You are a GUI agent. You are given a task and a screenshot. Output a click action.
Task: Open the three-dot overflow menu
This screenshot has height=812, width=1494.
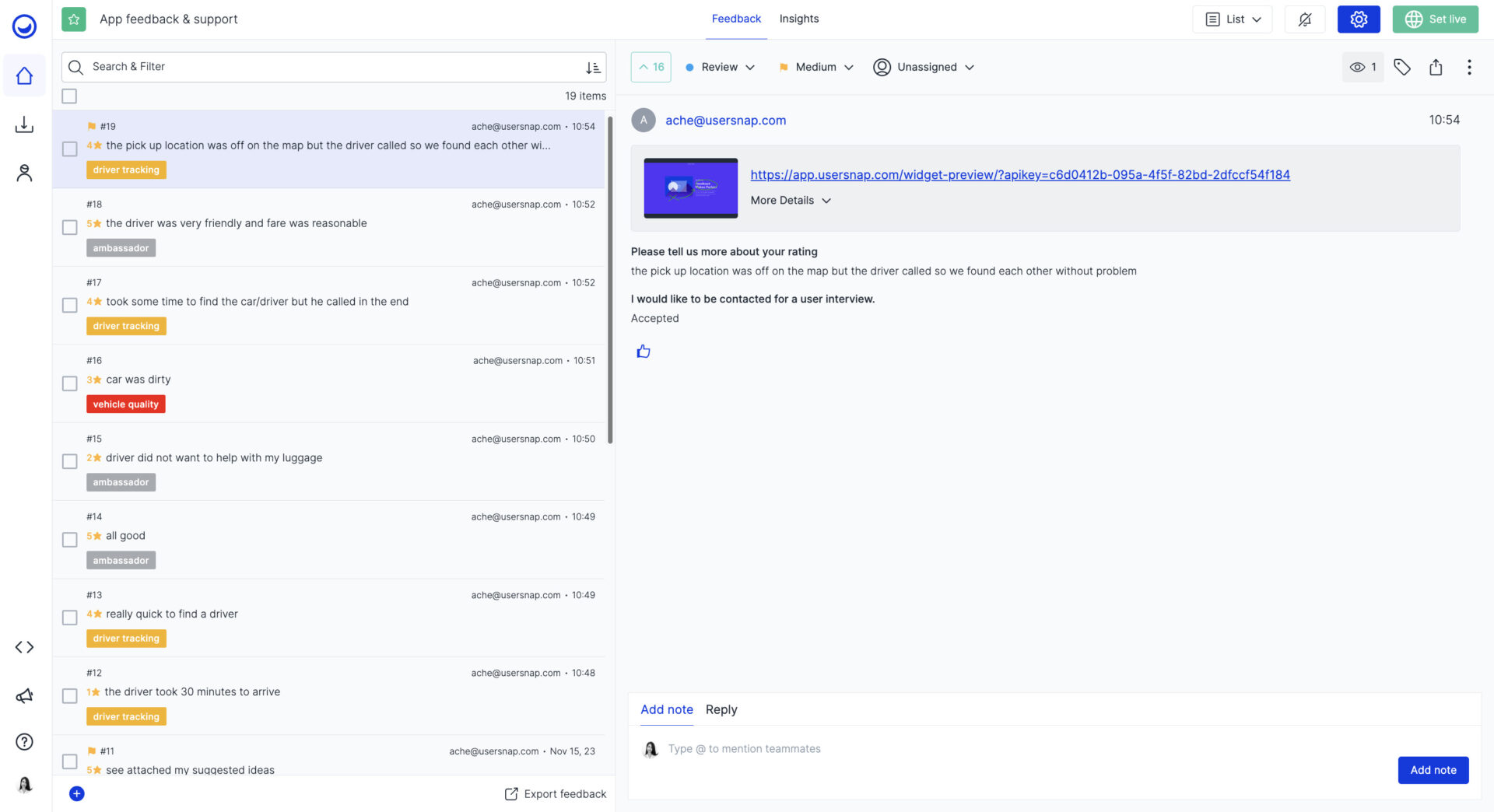tap(1469, 68)
